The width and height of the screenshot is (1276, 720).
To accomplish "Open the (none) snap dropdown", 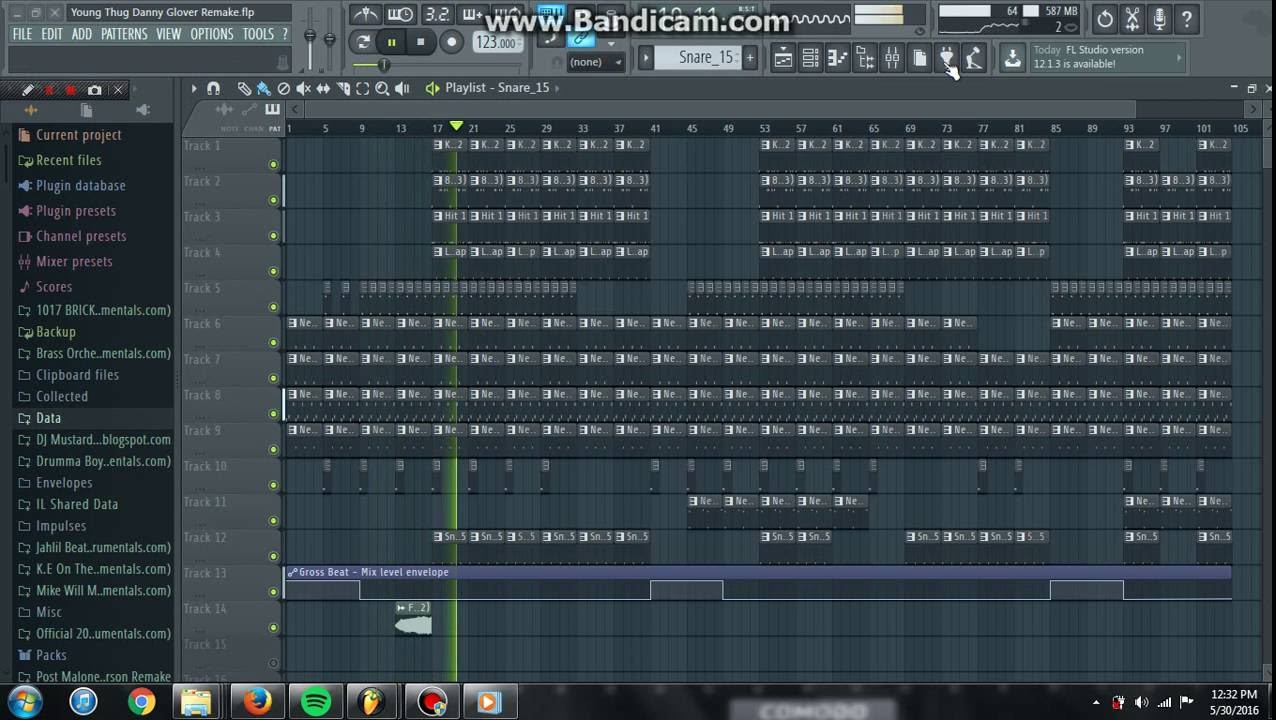I will click(x=596, y=62).
